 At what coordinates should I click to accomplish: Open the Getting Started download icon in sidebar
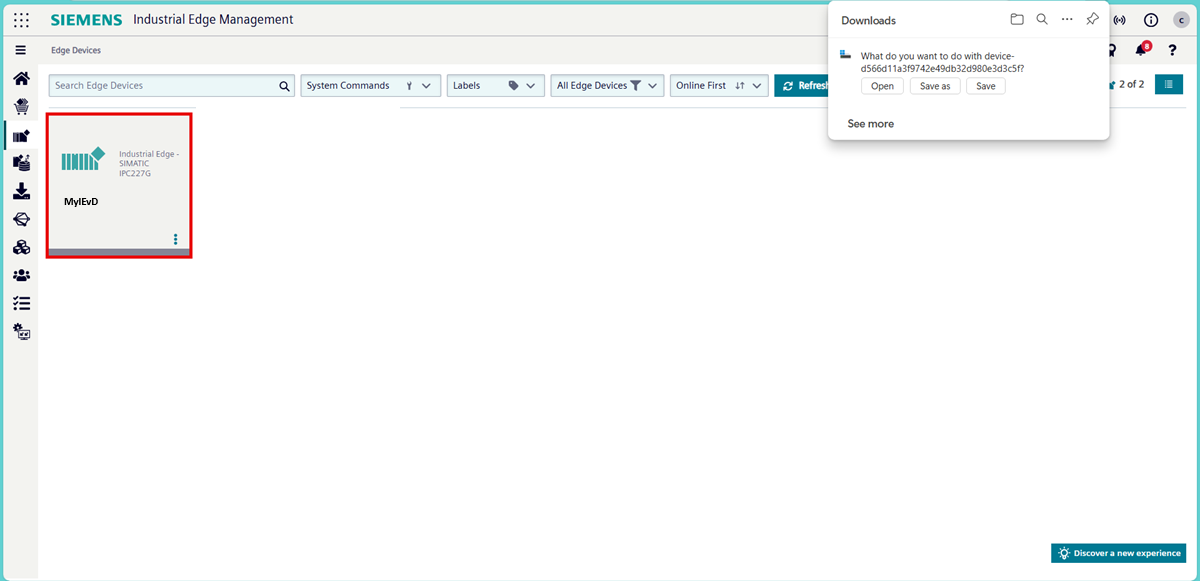coord(20,190)
